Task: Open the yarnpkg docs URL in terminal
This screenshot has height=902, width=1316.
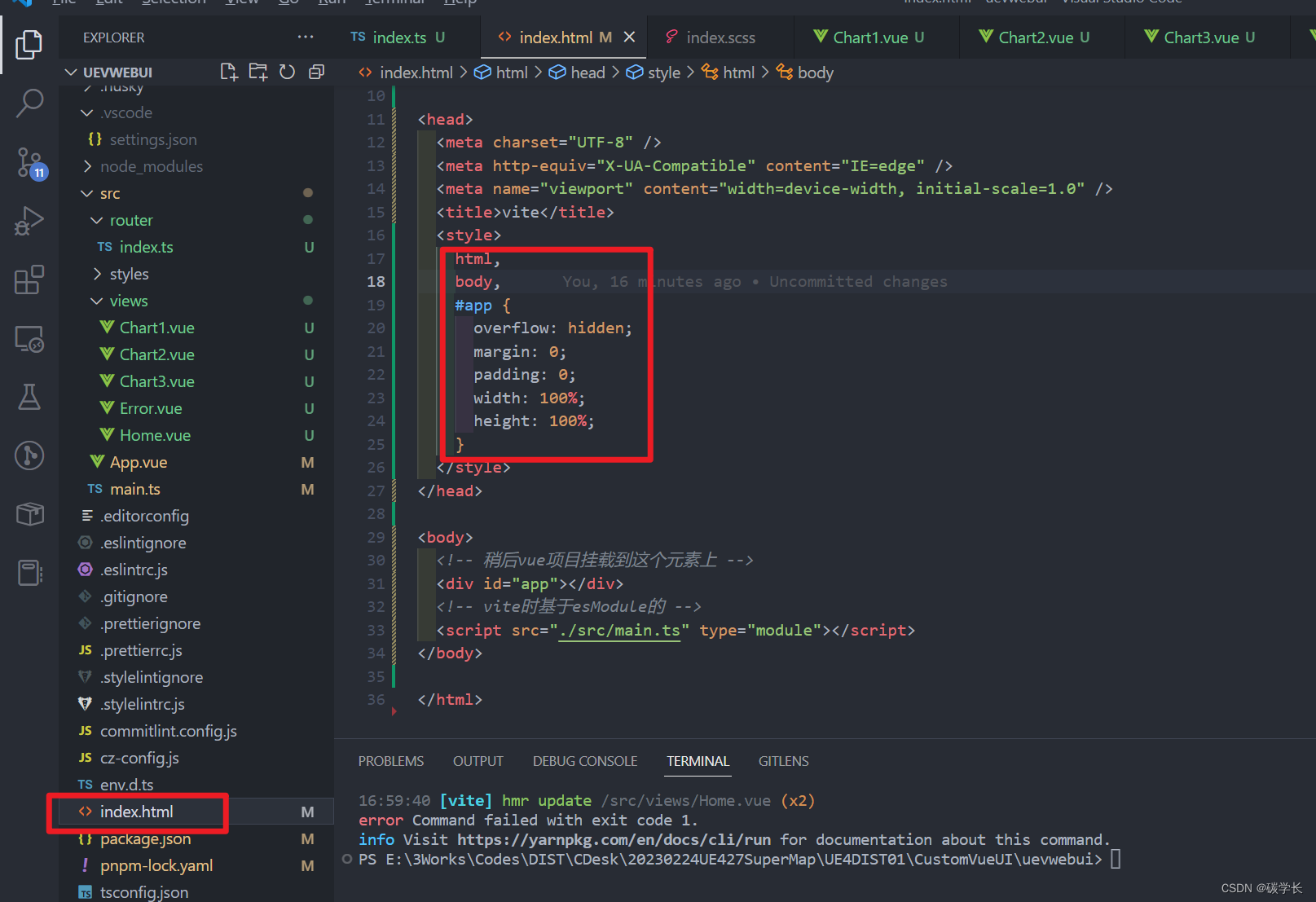Action: click(614, 839)
